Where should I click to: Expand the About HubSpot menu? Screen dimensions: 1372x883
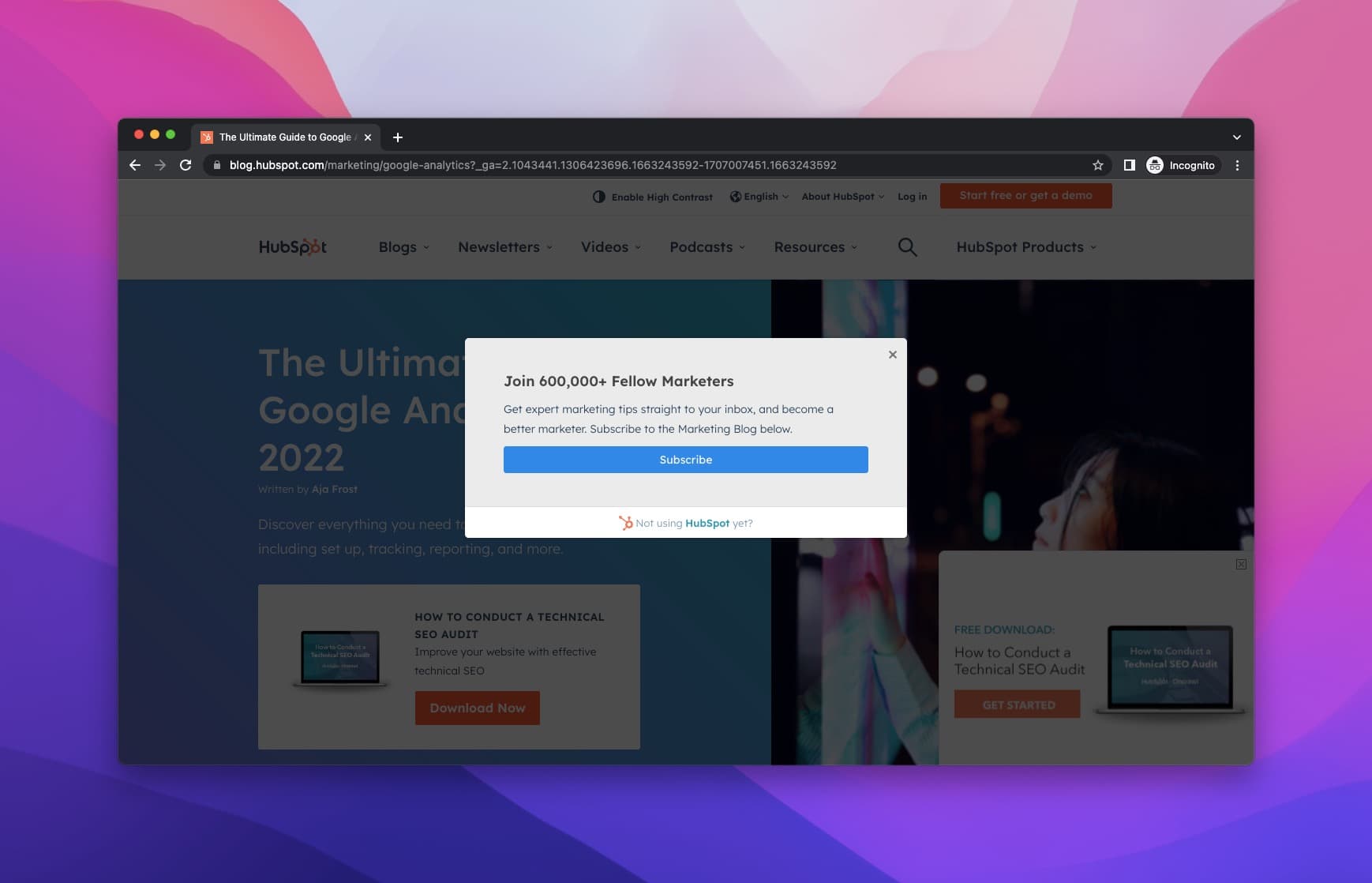843,197
